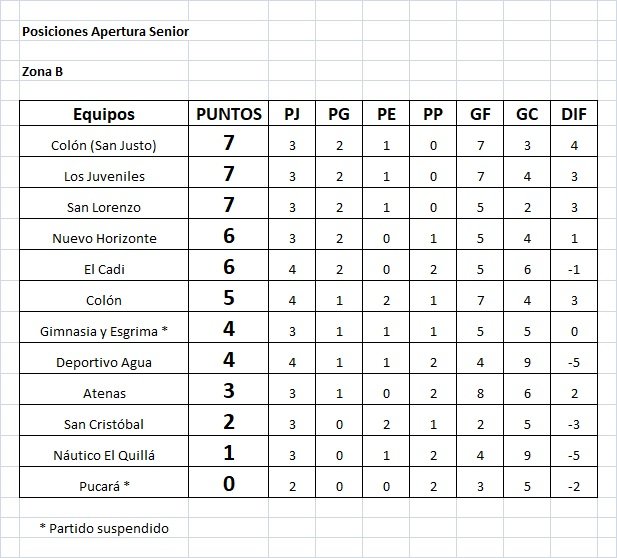Select the 'PUNTOS' column header

pyautogui.click(x=229, y=114)
